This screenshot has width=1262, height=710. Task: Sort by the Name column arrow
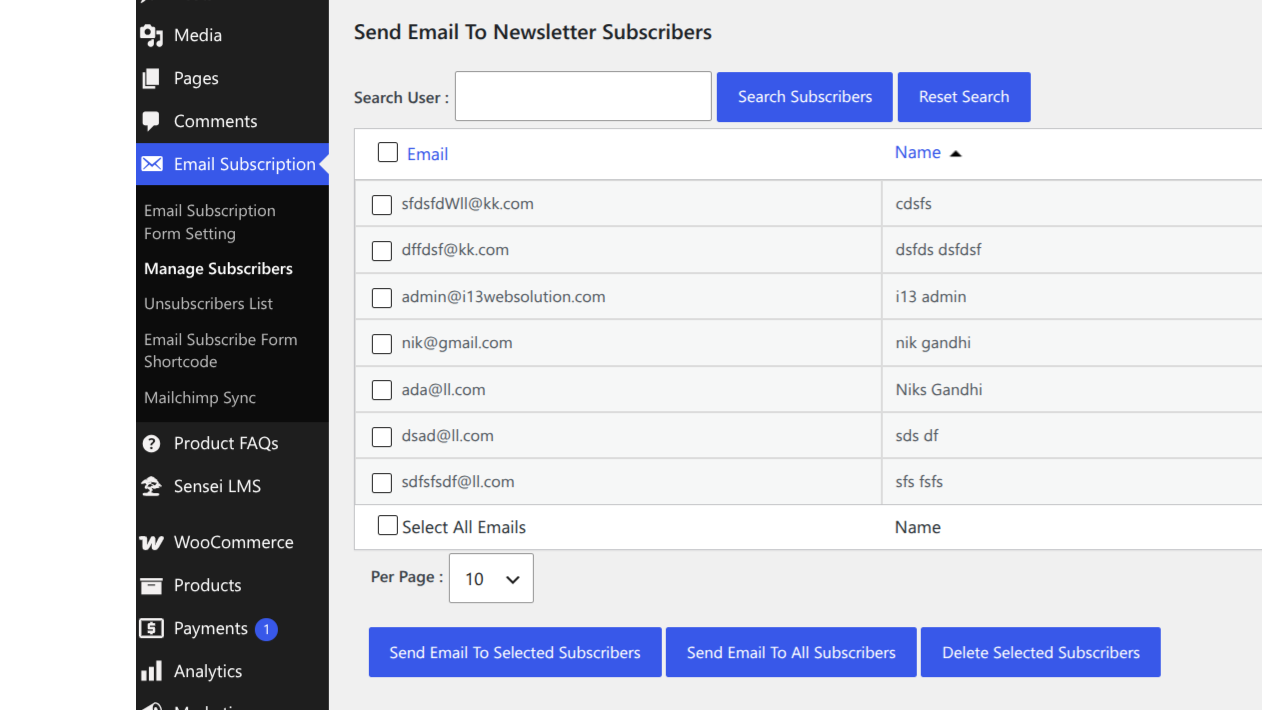955,153
